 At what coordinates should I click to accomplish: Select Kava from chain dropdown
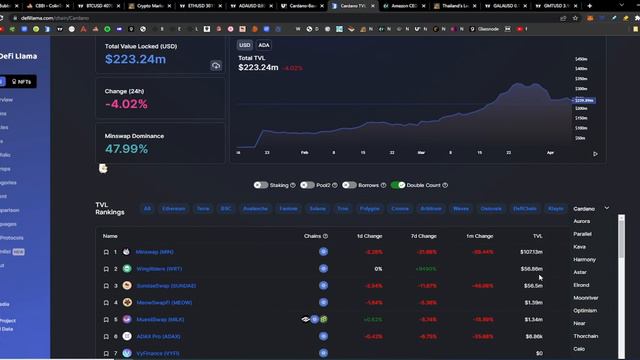[x=580, y=247]
